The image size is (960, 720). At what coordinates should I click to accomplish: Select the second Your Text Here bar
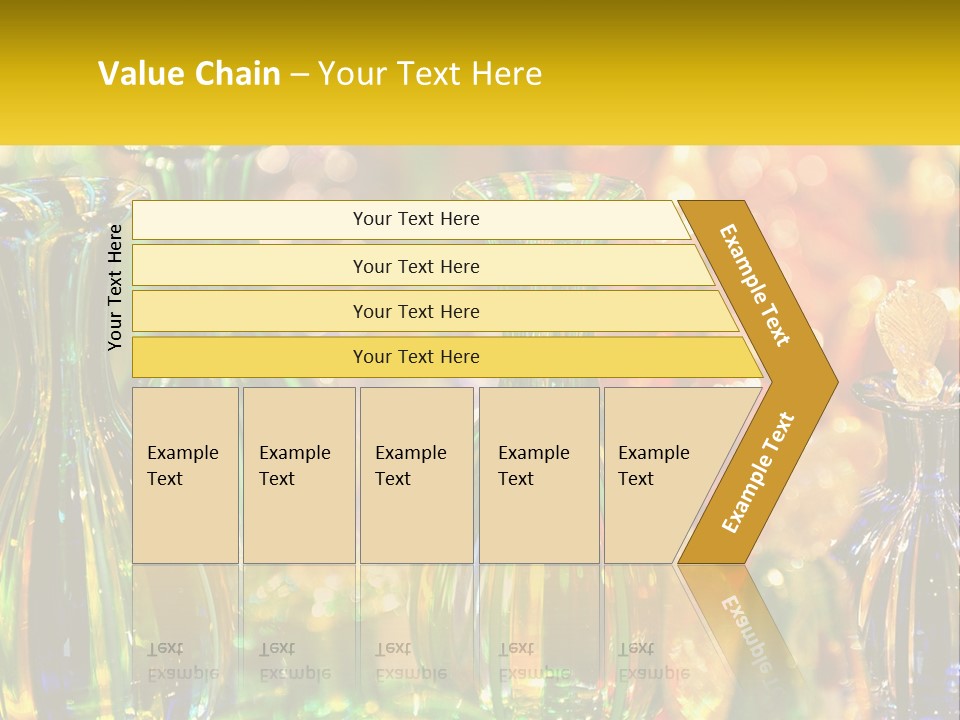pyautogui.click(x=422, y=266)
